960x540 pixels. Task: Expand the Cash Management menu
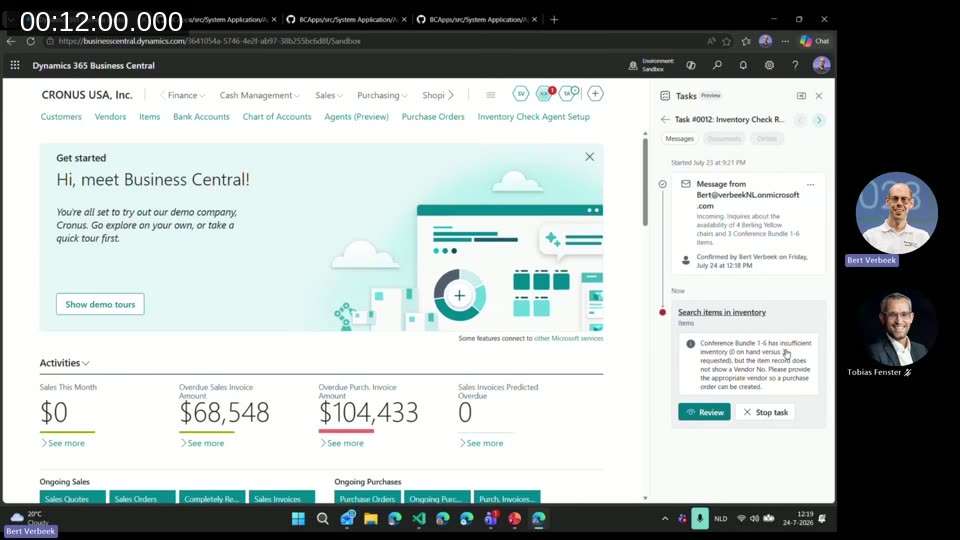click(260, 95)
